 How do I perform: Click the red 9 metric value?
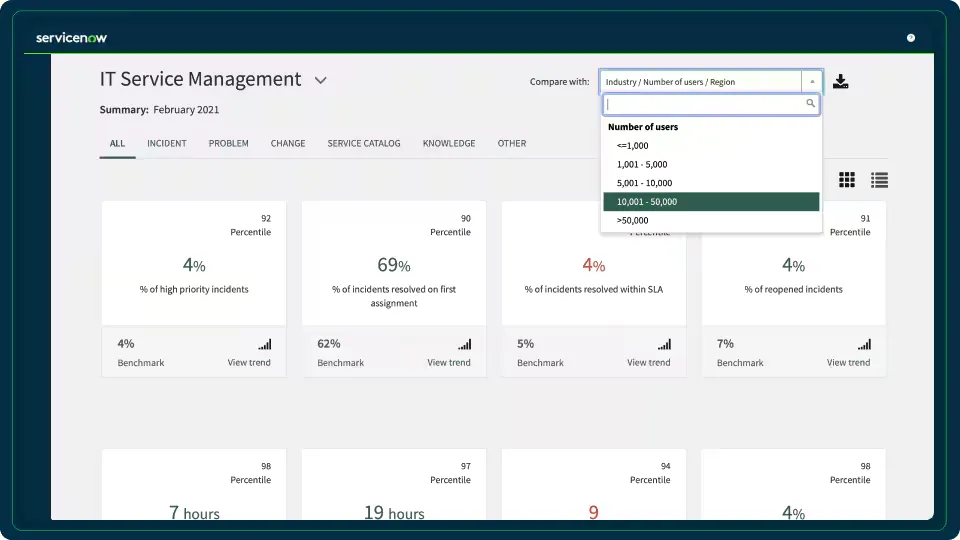(593, 512)
